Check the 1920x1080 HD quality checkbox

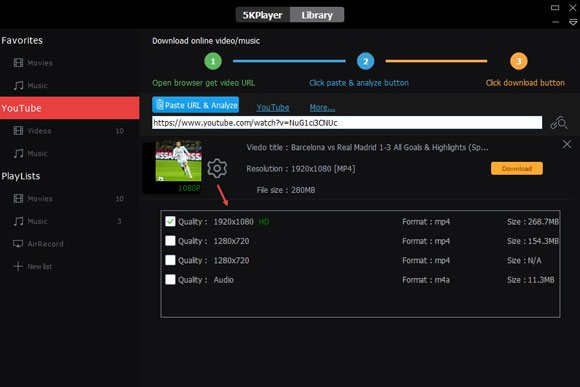[170, 221]
